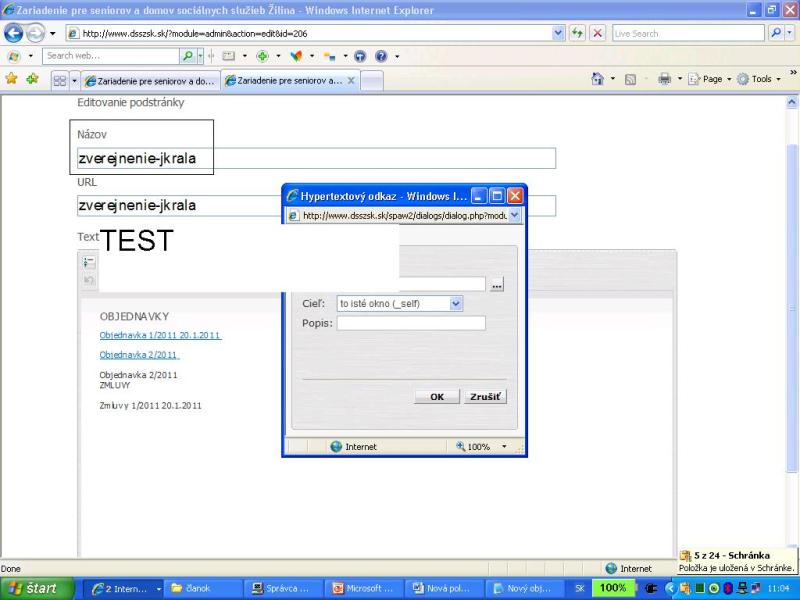The height and width of the screenshot is (600, 800).
Task: Click the Refresh icon beside the address bar
Action: pyautogui.click(x=577, y=33)
